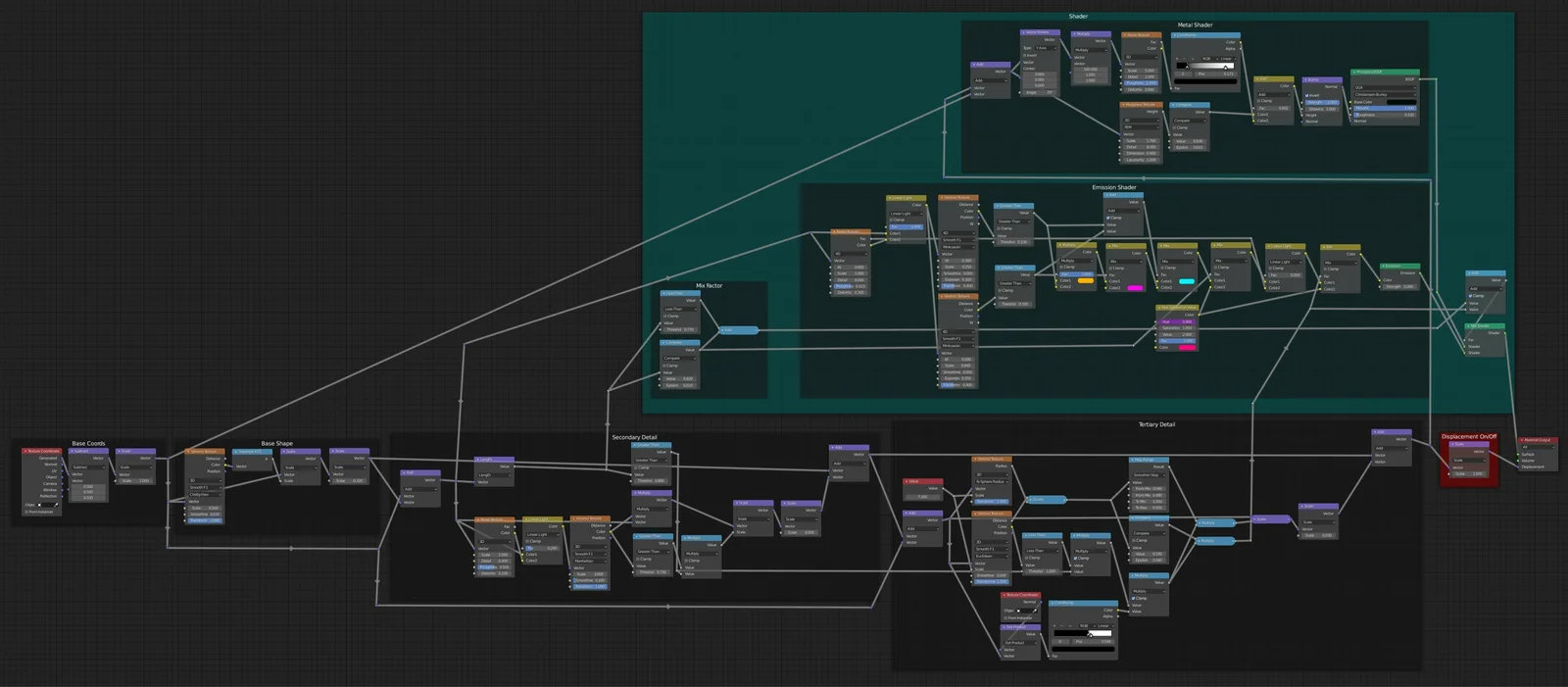Image resolution: width=1568 pixels, height=687 pixels.
Task: Click the Surface socket on Material Output
Action: [x=1518, y=455]
